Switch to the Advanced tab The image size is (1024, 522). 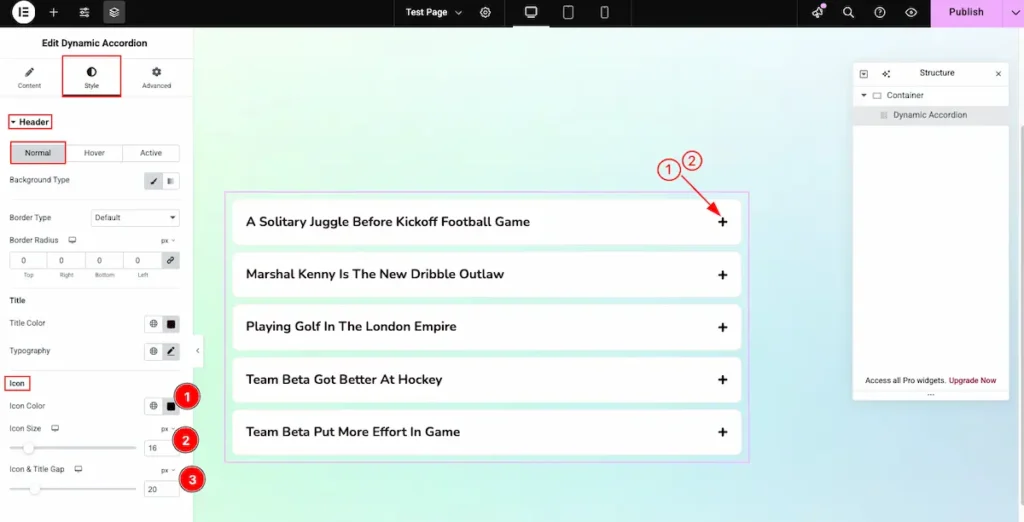[156, 77]
